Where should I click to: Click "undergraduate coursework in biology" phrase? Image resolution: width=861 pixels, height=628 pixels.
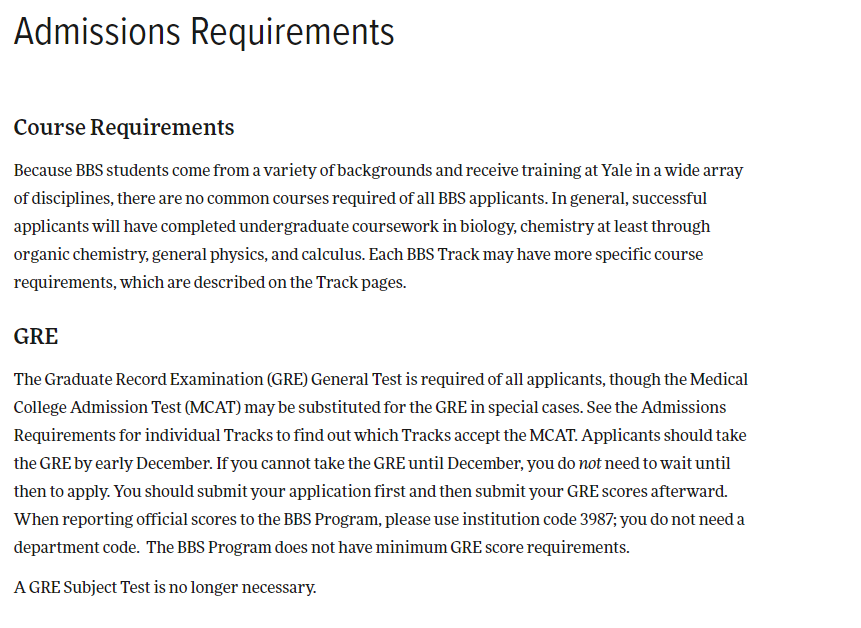pos(377,226)
